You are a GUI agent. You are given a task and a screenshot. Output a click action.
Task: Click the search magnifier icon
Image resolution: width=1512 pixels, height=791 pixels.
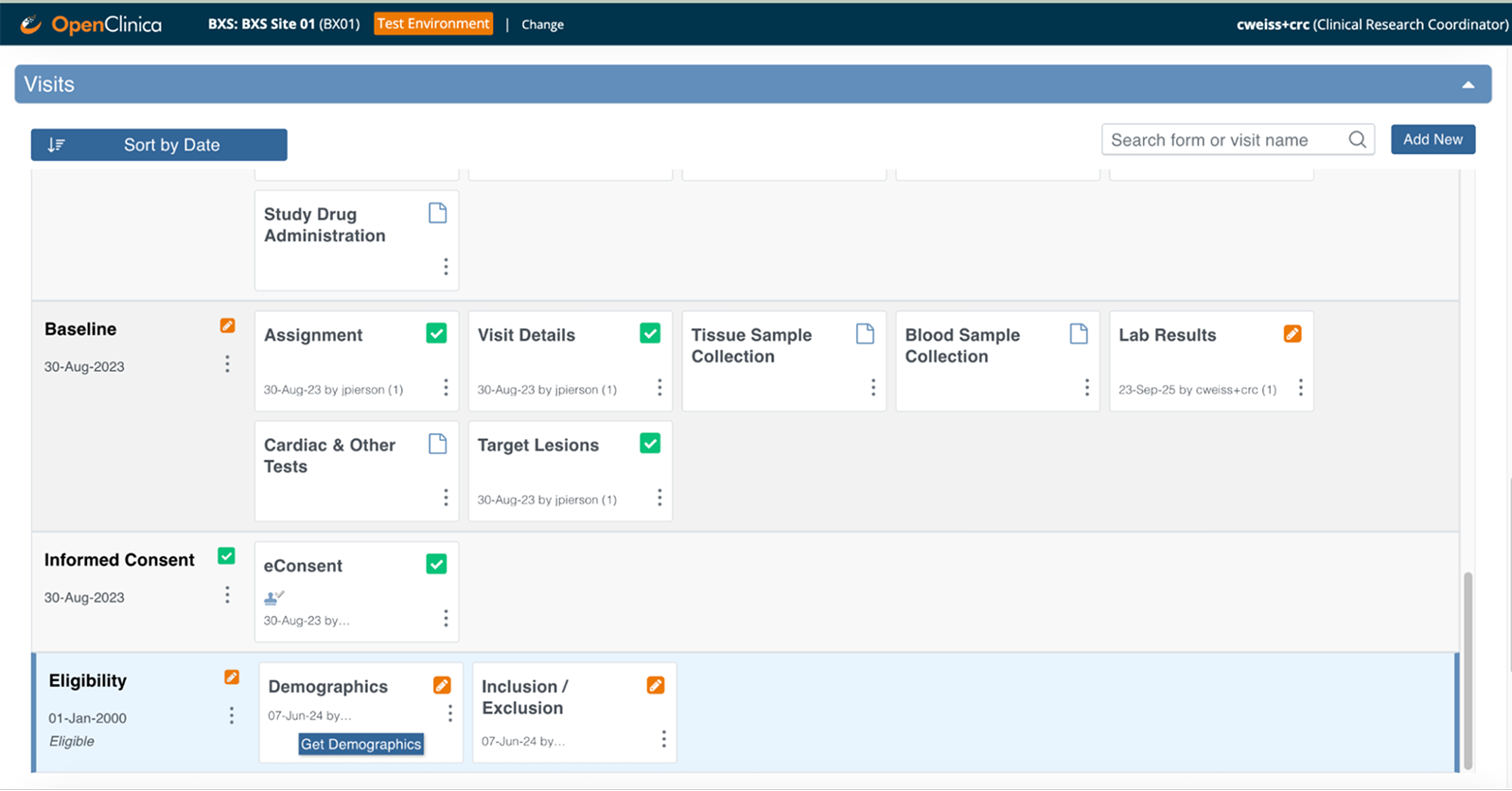tap(1357, 140)
